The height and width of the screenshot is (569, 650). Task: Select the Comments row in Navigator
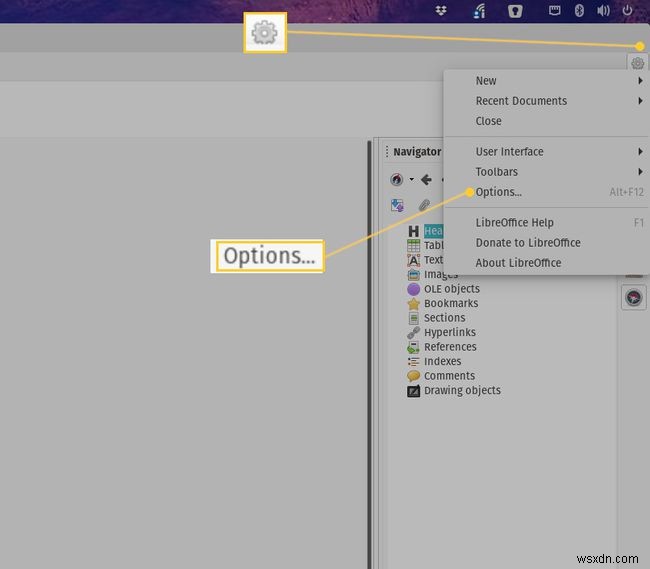pos(441,376)
